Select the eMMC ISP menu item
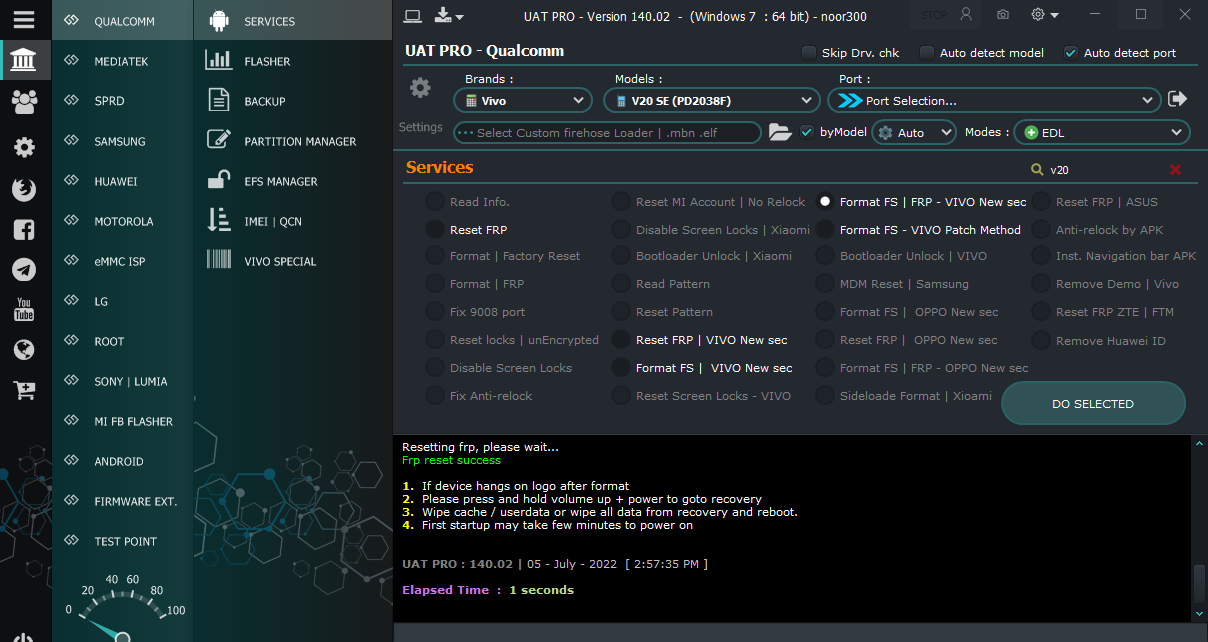The width and height of the screenshot is (1208, 642). (x=122, y=261)
